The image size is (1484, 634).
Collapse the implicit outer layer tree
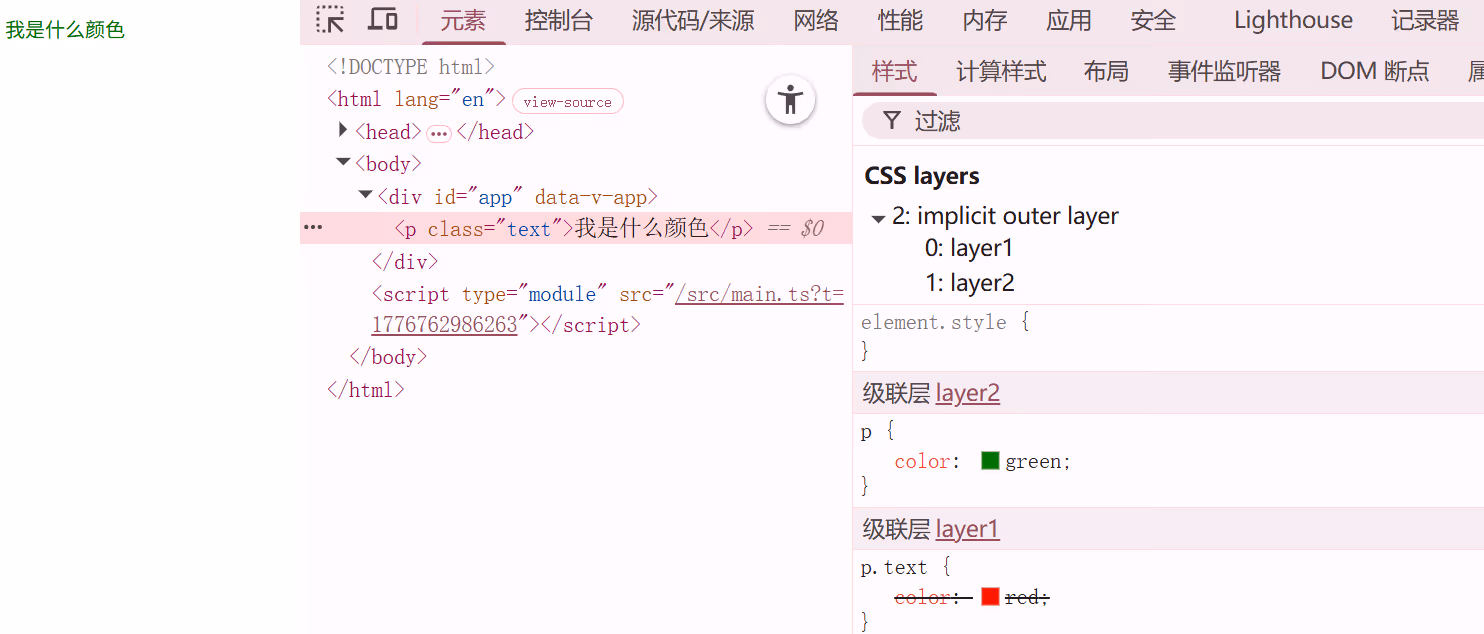[878, 218]
